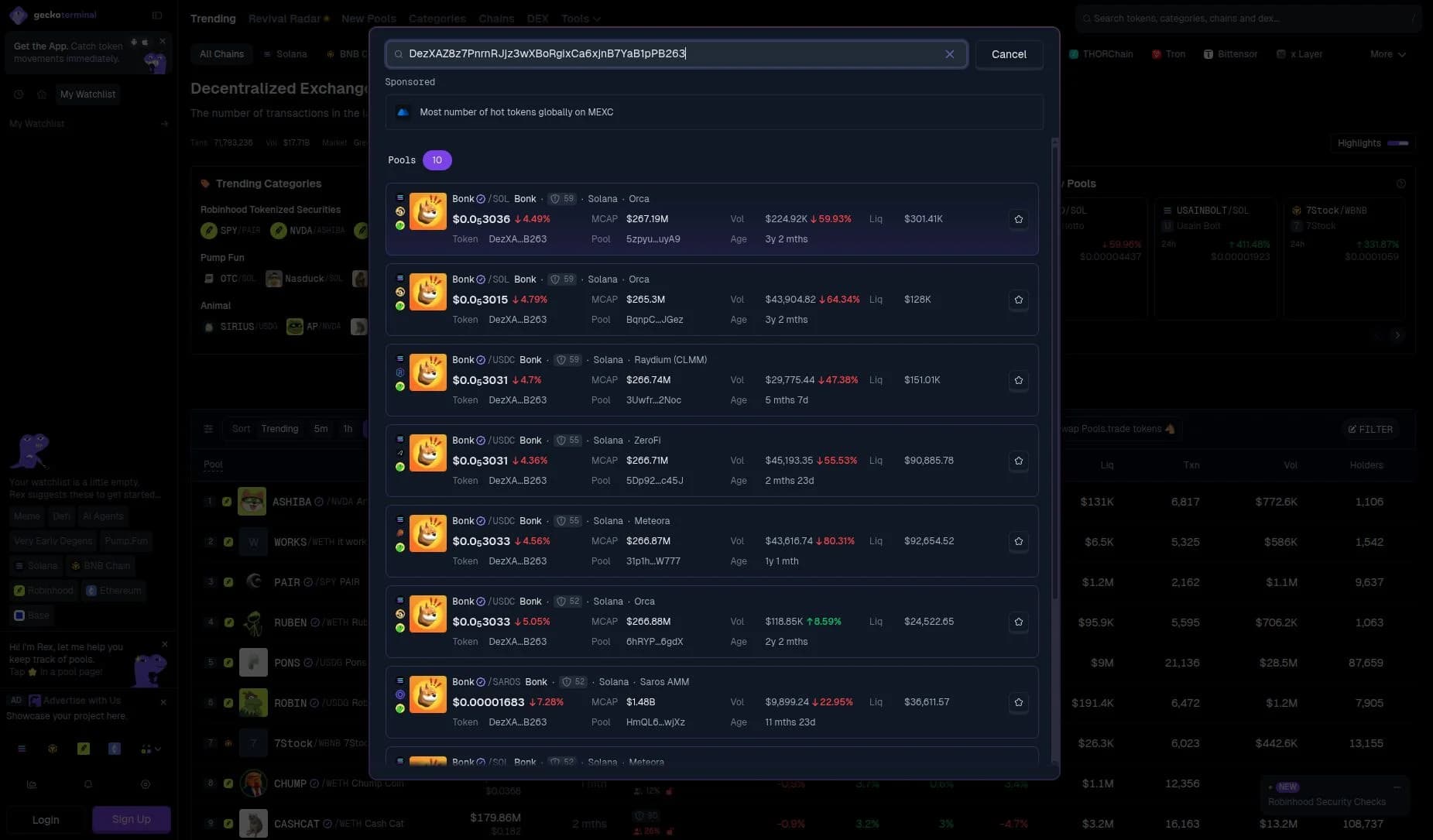Click the Raydium dex icon in 3Uwfr...2Noc pool

point(400,372)
